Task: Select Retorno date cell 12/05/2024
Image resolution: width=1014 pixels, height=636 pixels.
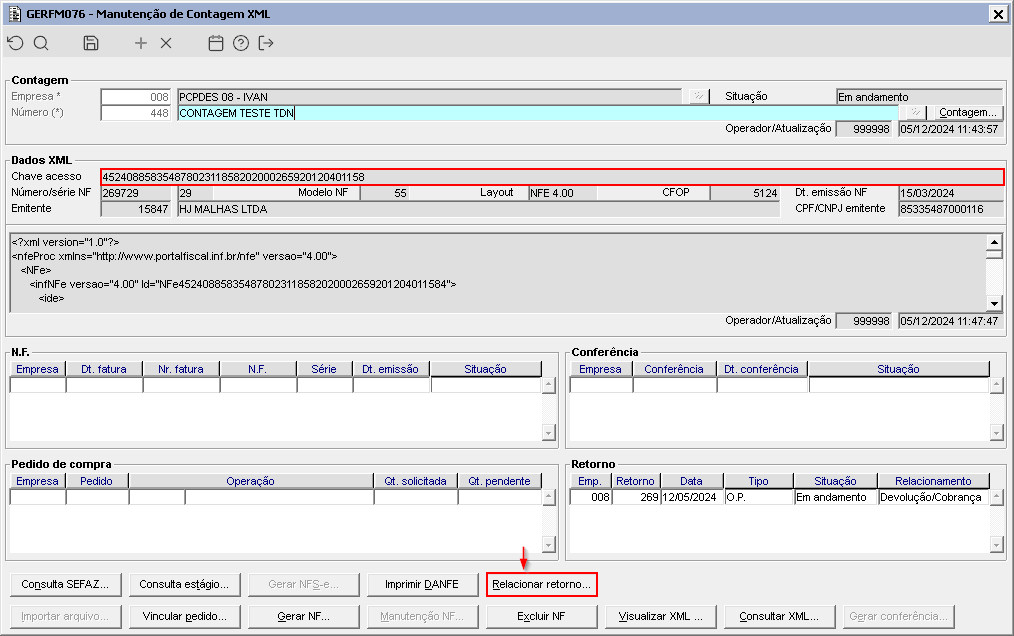Action: (x=692, y=498)
